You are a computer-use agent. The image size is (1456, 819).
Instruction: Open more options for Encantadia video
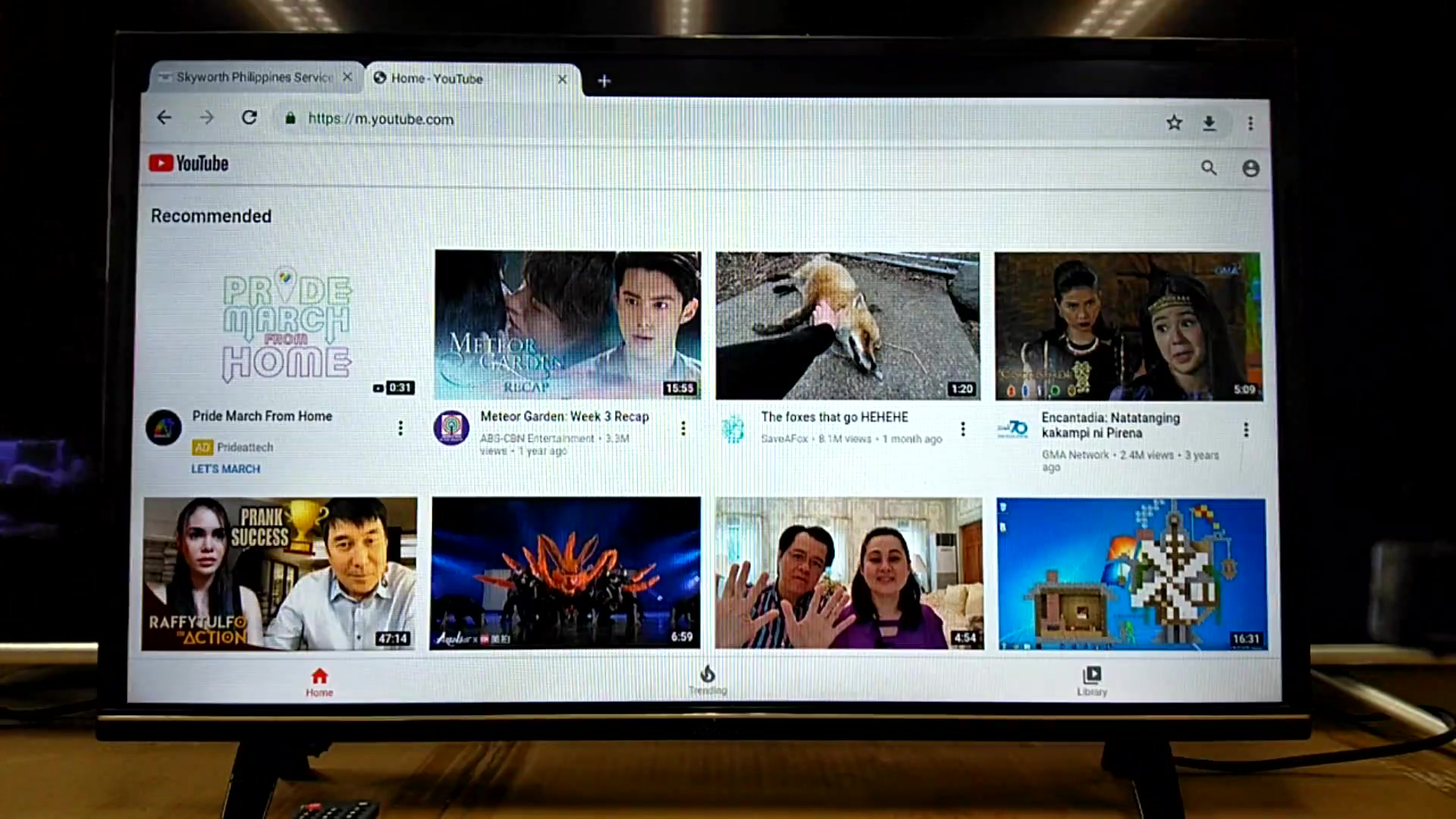[1246, 430]
